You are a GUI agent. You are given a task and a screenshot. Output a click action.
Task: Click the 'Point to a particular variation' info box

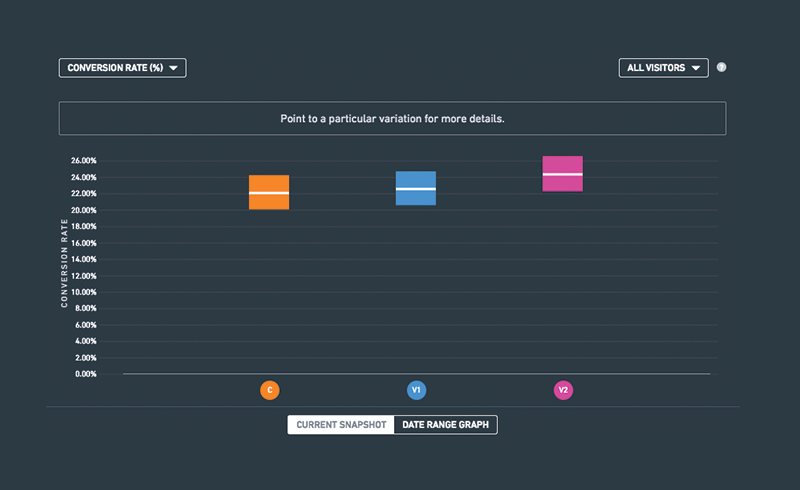tap(392, 118)
